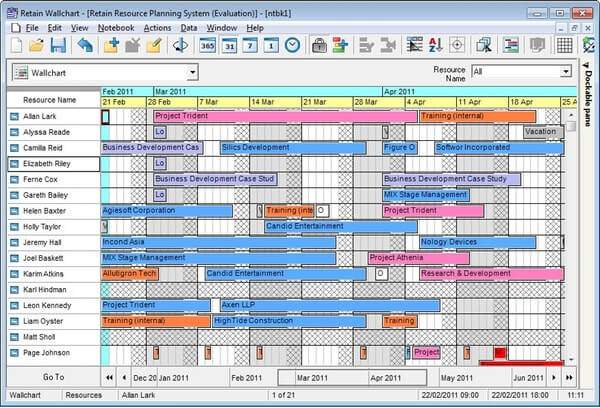Click the Resource Name column header
Image resolution: width=600 pixels, height=408 pixels.
tap(50, 100)
